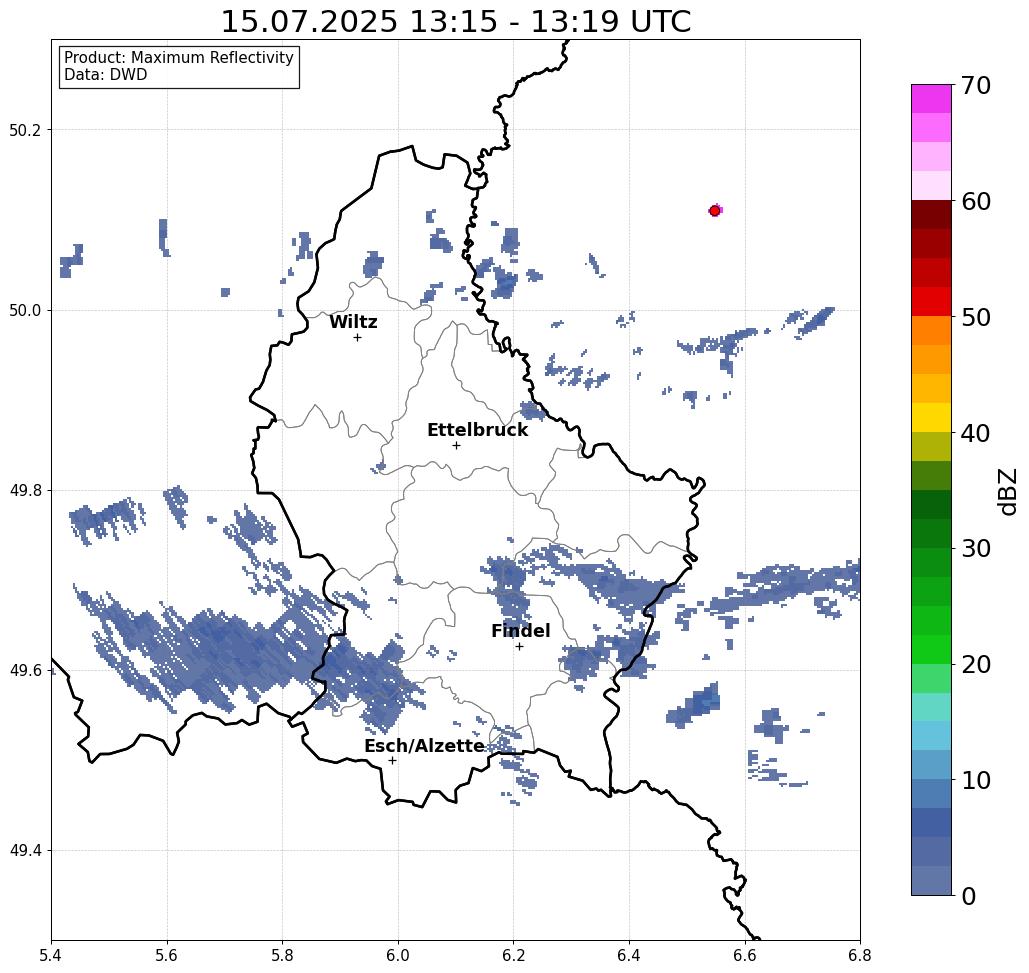This screenshot has height=973, width=1029.
Task: Click the longitude 6.2 axis label
Action: (513, 956)
